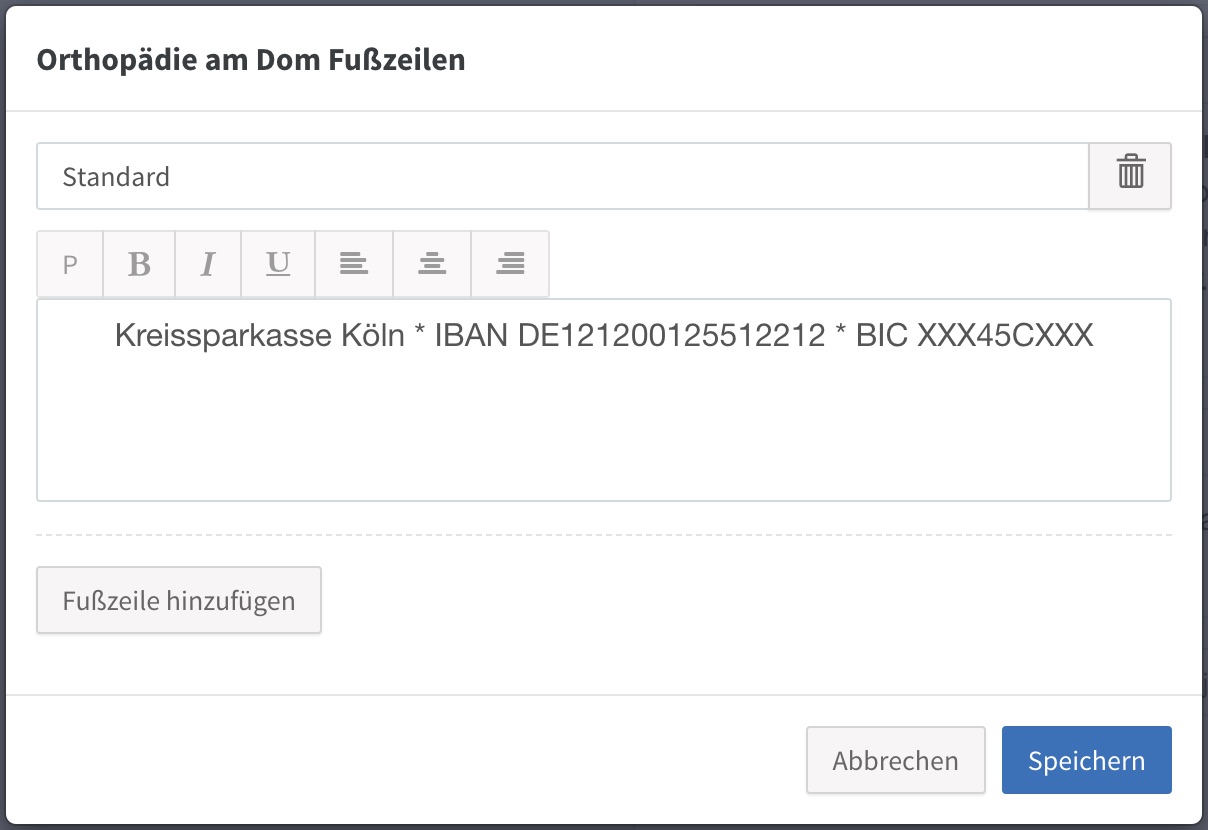Save changes with Speichern
Screen dimensions: 1208x830
point(1087,760)
